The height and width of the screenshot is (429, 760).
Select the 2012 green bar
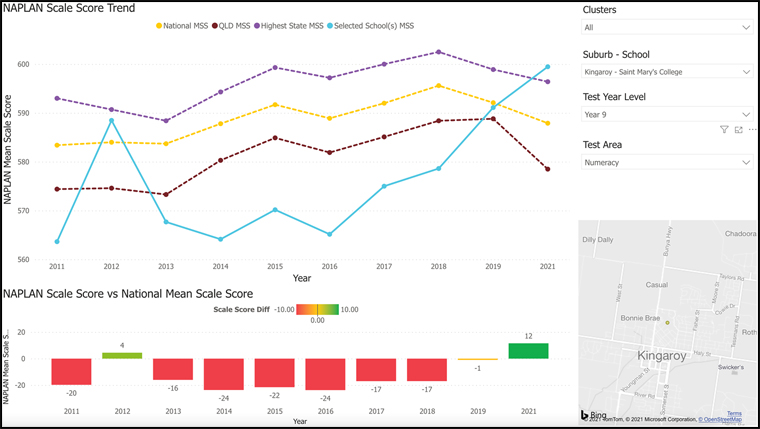point(122,356)
